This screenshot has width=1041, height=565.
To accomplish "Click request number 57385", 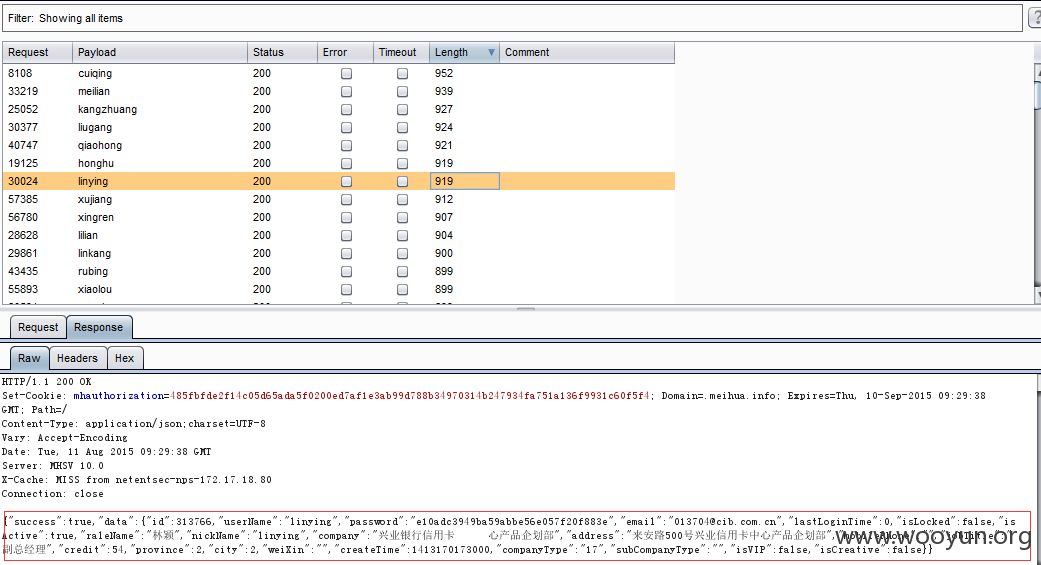I will pyautogui.click(x=23, y=199).
